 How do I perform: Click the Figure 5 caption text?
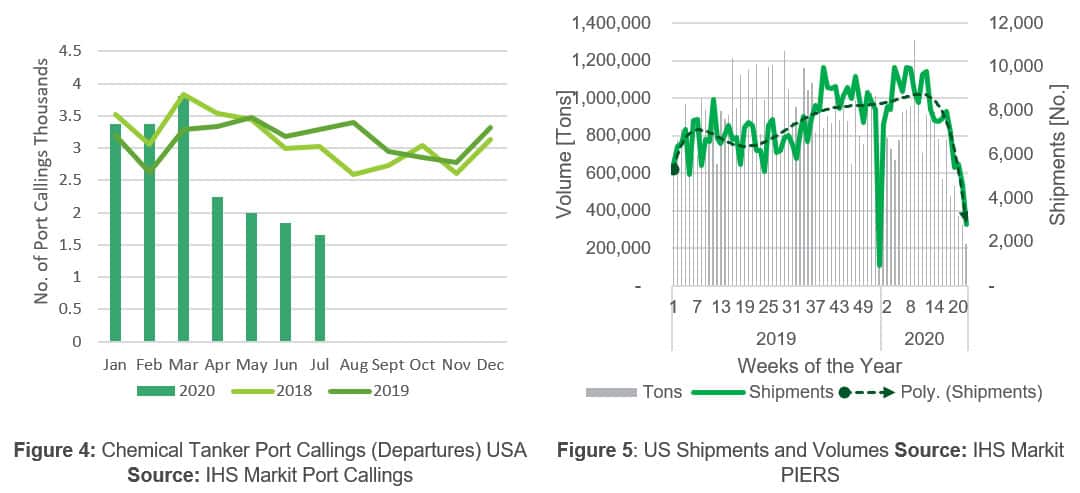(x=811, y=463)
